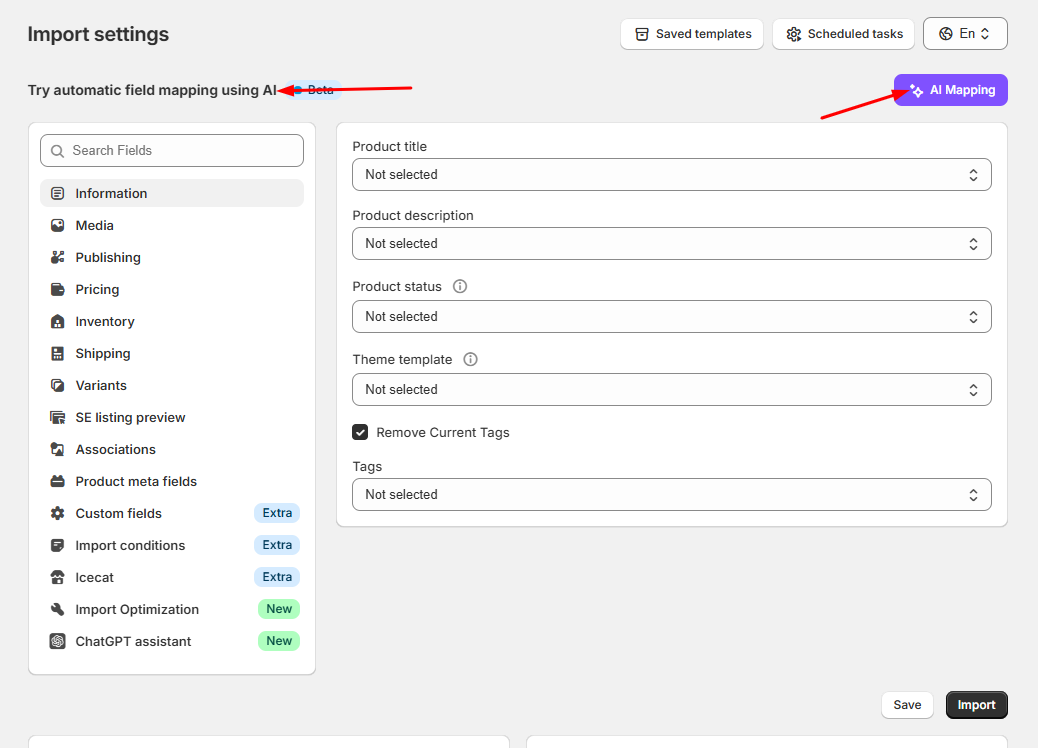Click the SE listing preview icon

pyautogui.click(x=58, y=418)
